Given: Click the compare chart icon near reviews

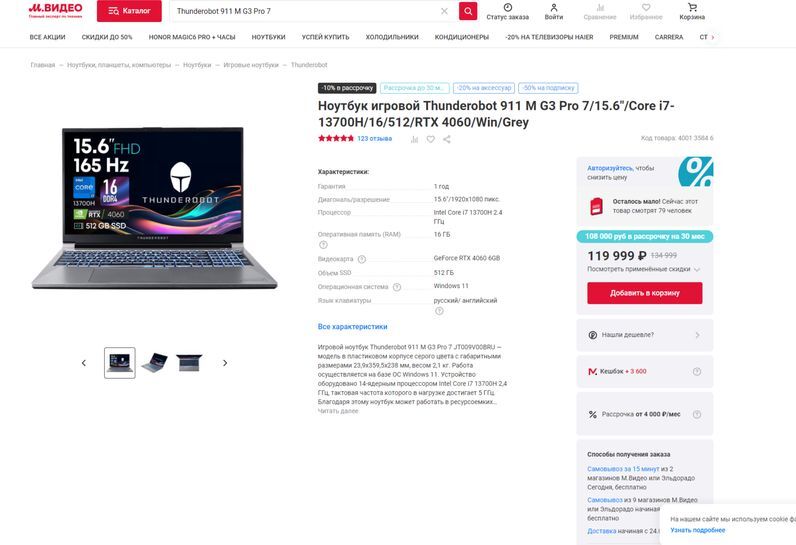Looking at the screenshot, I should 414,139.
